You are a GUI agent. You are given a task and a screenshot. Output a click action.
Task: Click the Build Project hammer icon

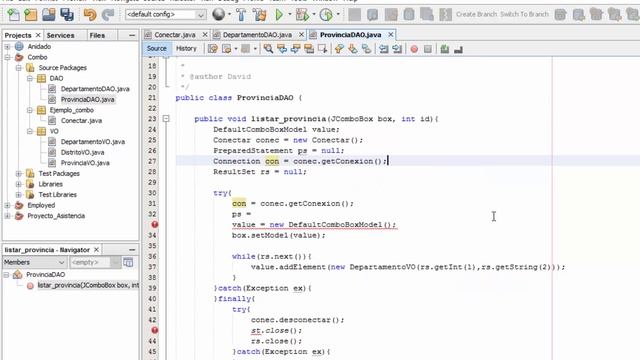click(241, 15)
